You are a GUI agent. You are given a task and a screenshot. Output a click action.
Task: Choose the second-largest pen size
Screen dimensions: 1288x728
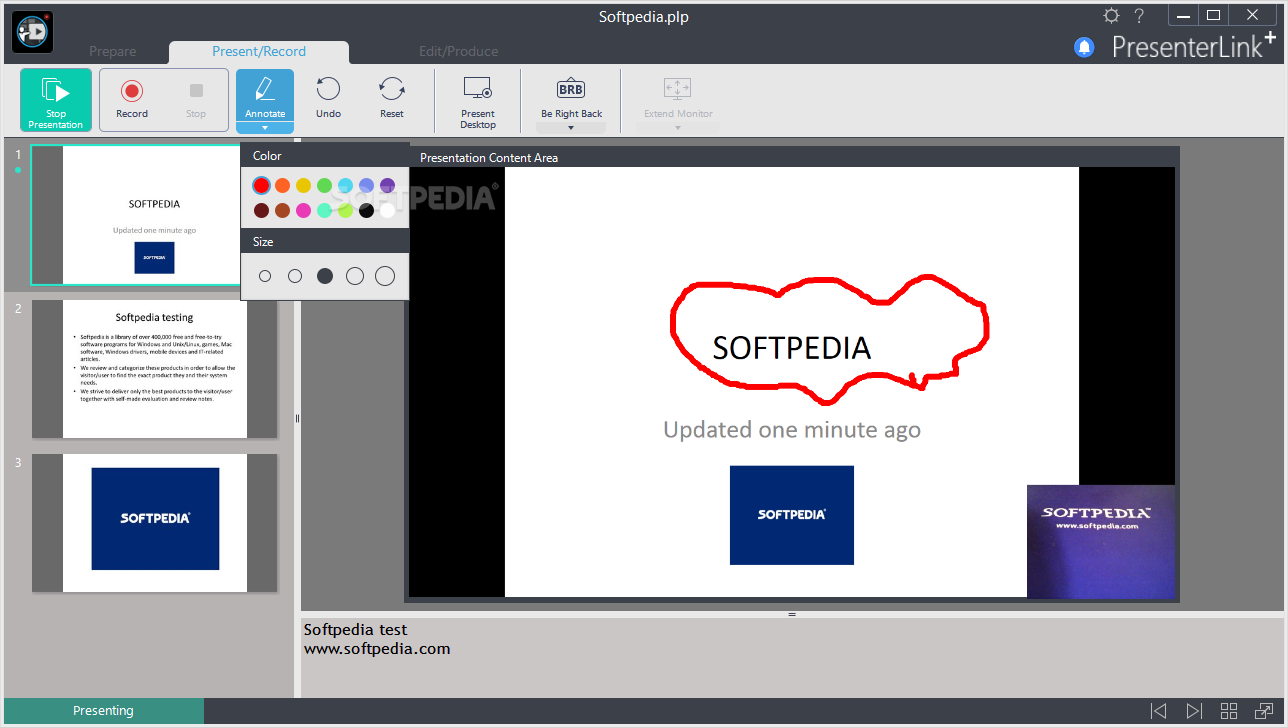(x=355, y=276)
